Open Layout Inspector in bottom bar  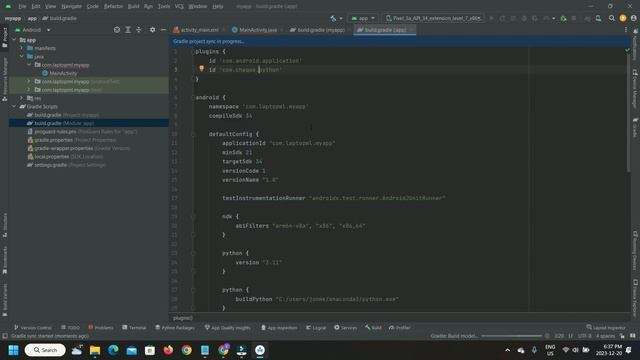tap(606, 327)
